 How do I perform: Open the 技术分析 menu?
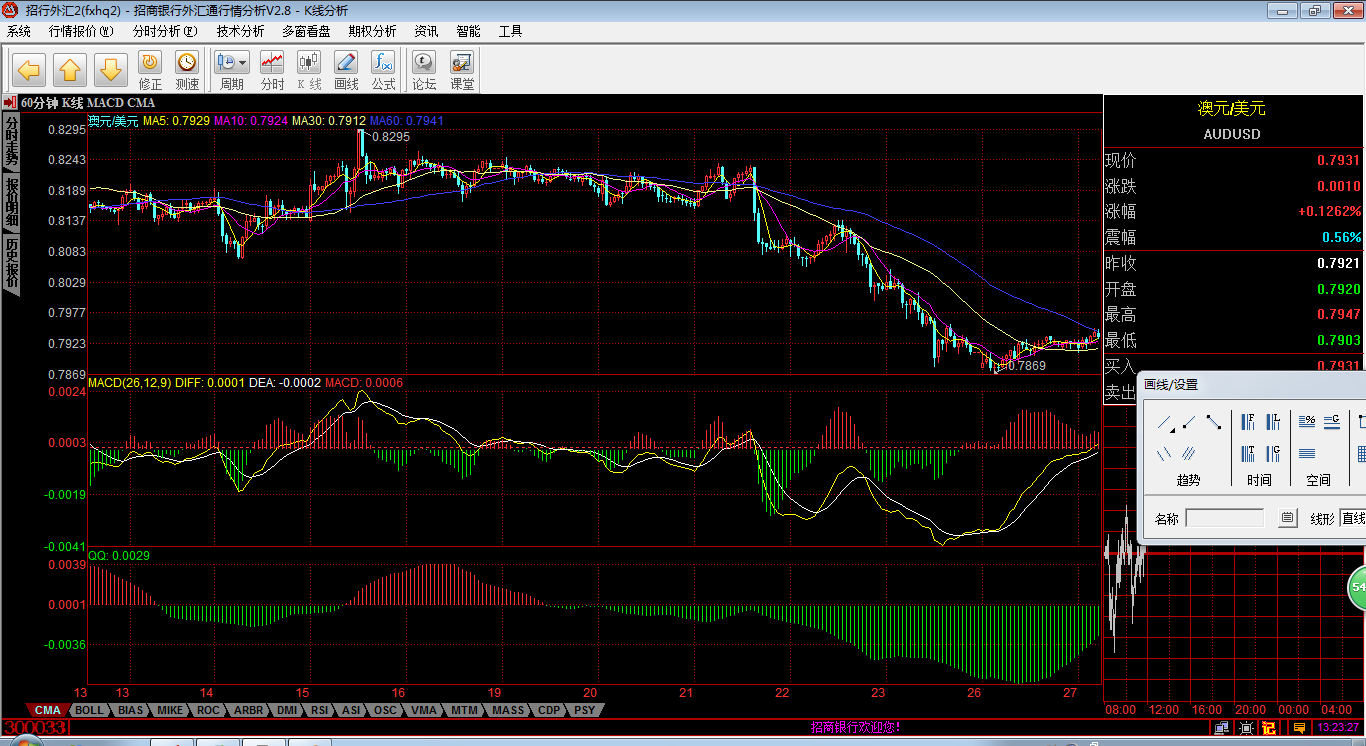(241, 31)
